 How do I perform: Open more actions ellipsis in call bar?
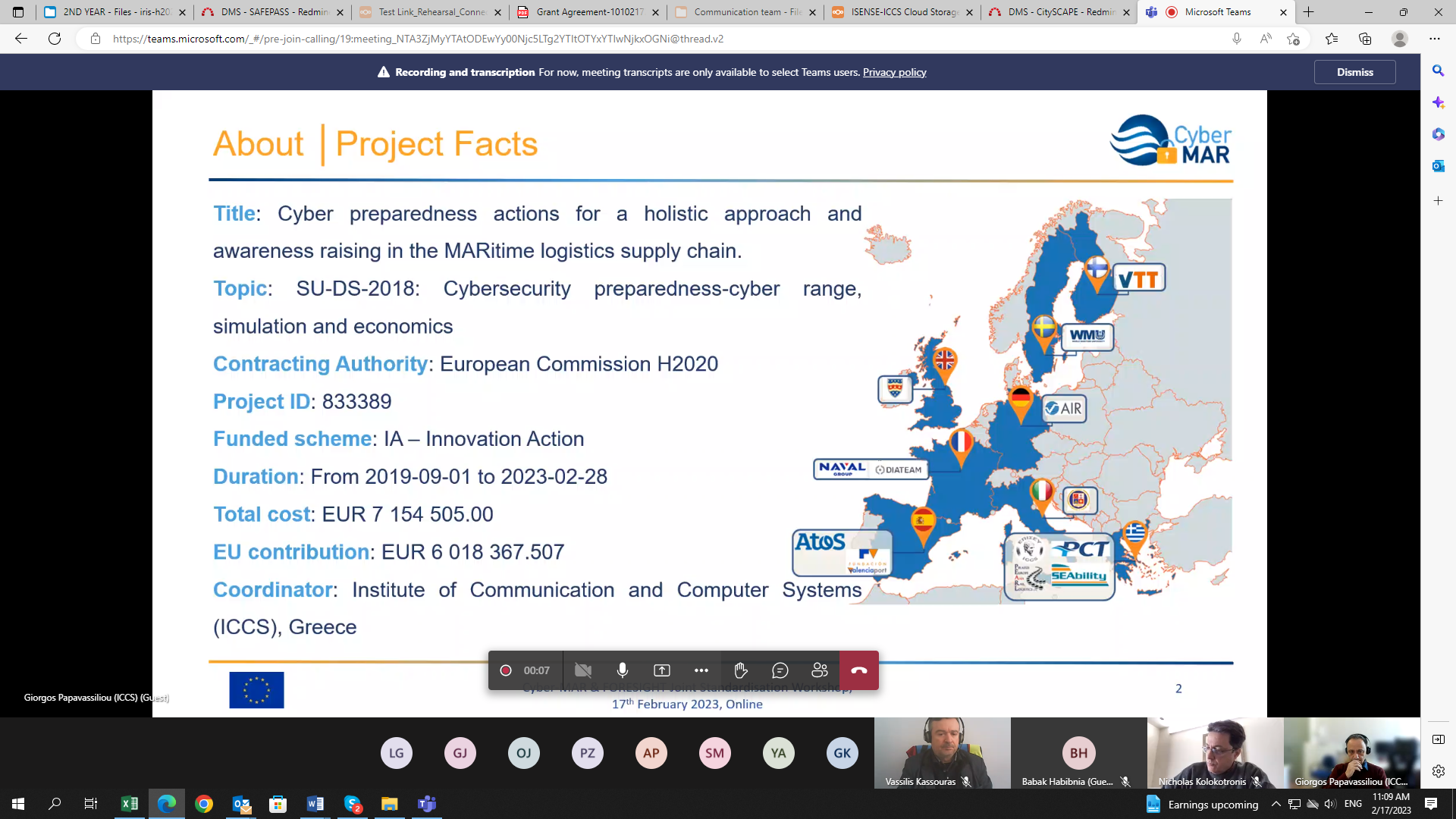tap(701, 670)
